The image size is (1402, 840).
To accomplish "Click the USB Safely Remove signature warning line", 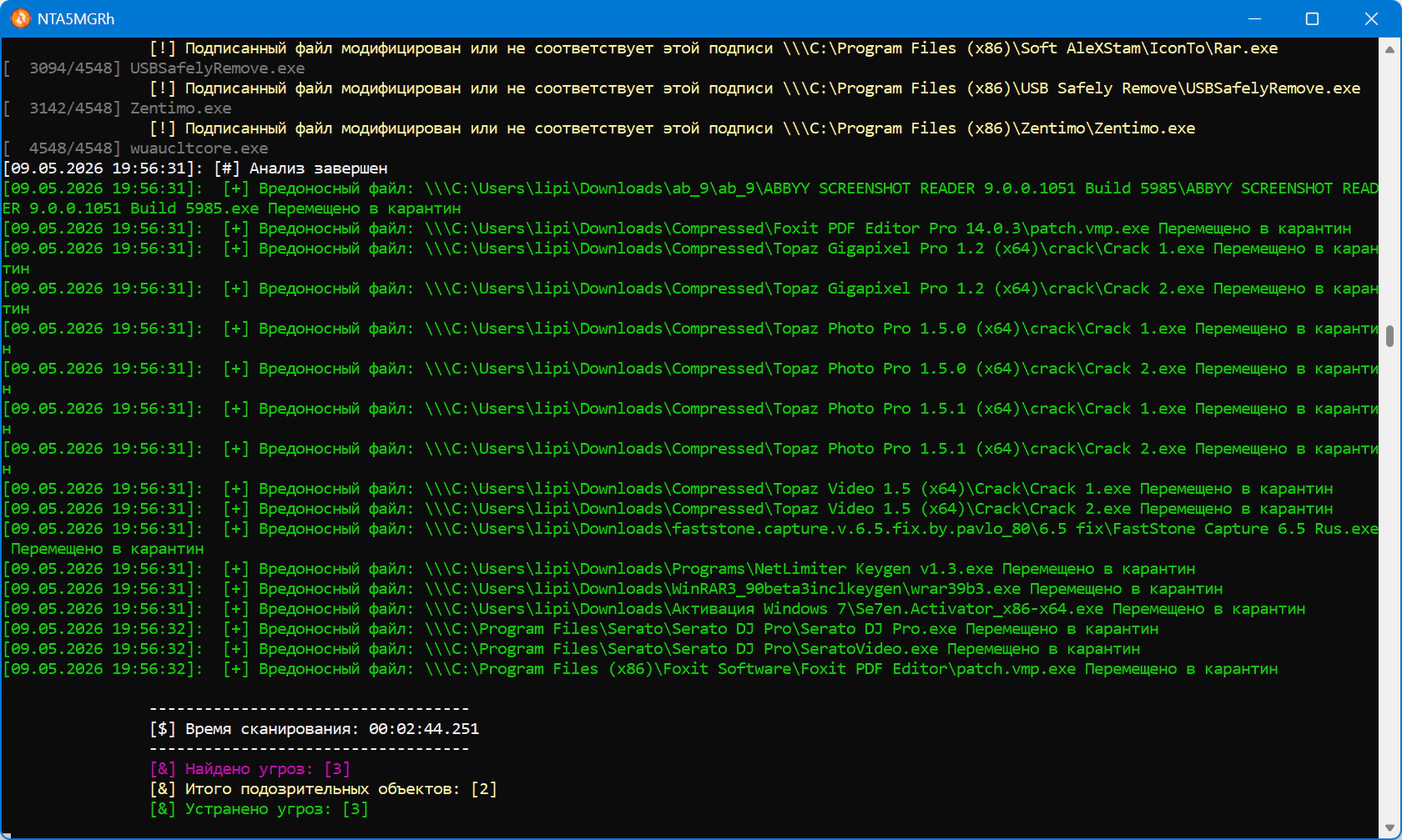I will [755, 88].
